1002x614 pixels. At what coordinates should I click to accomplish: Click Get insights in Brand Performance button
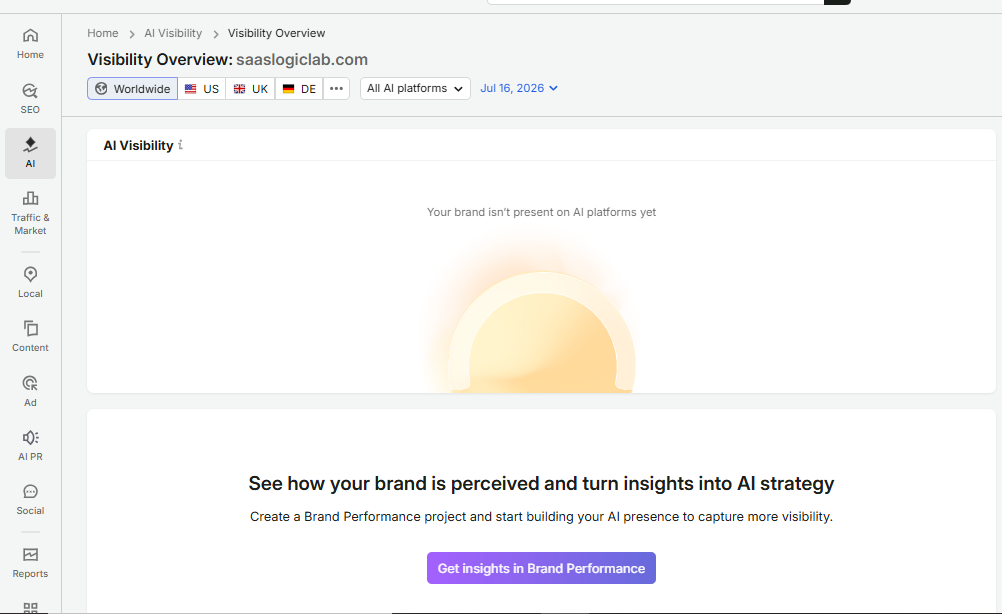[541, 568]
